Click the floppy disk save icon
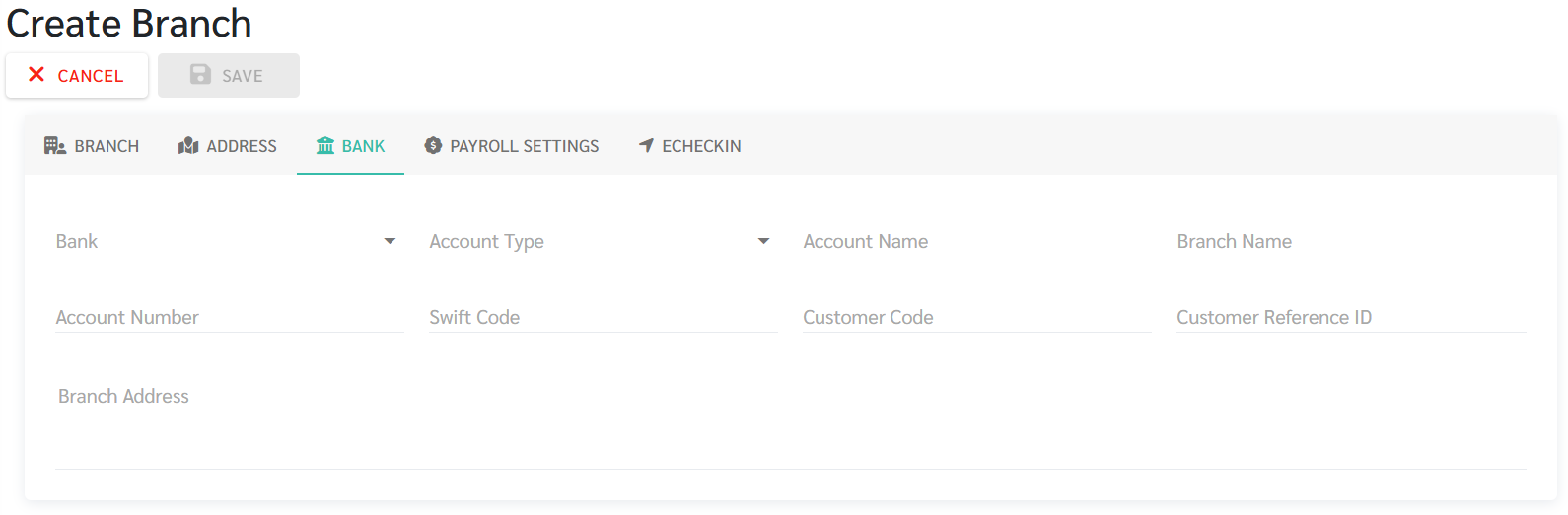Viewport: 1568px width, 515px height. point(200,75)
